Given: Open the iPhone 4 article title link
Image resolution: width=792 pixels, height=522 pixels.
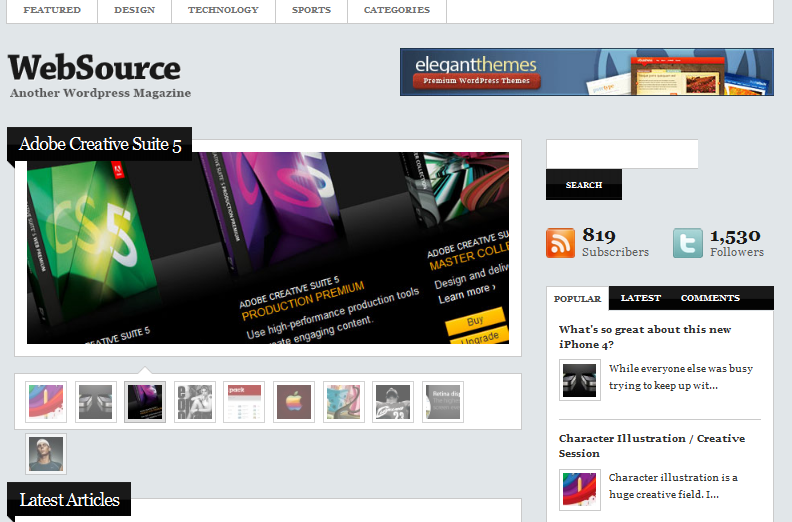Looking at the screenshot, I should pyautogui.click(x=645, y=337).
